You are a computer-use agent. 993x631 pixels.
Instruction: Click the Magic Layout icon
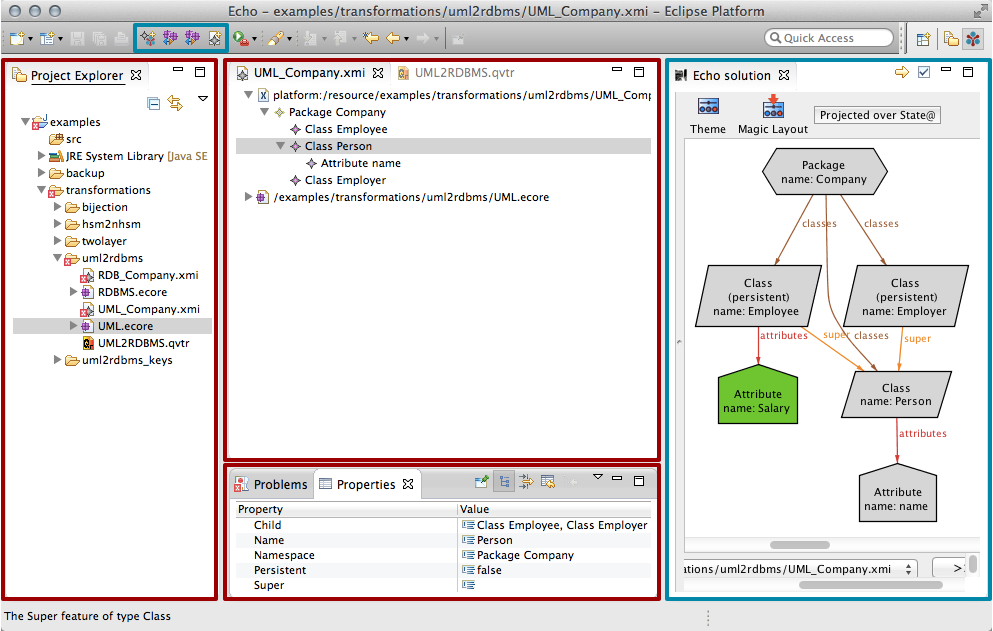point(772,109)
